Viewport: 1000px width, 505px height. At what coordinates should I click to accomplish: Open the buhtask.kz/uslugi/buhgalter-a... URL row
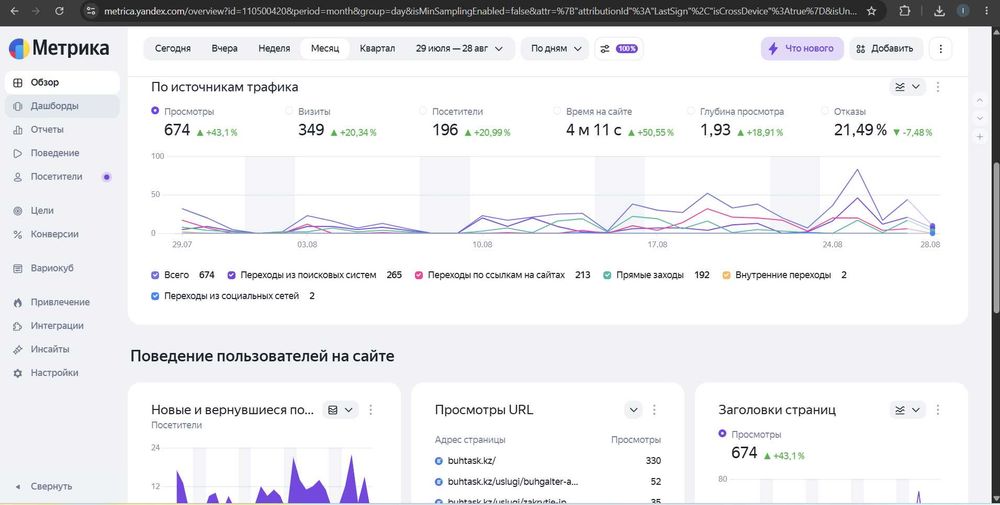point(548,481)
